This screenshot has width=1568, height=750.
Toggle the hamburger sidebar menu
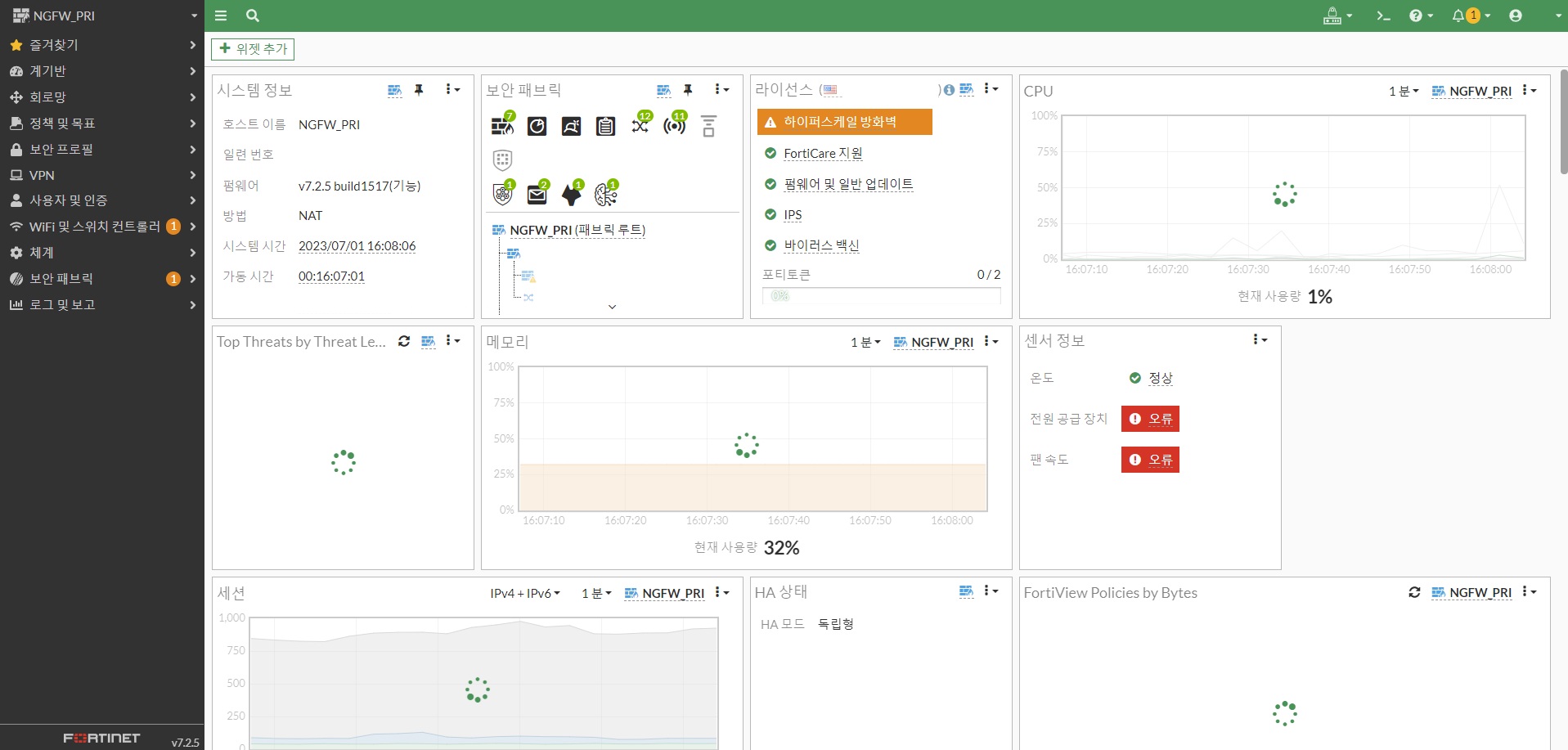(221, 16)
